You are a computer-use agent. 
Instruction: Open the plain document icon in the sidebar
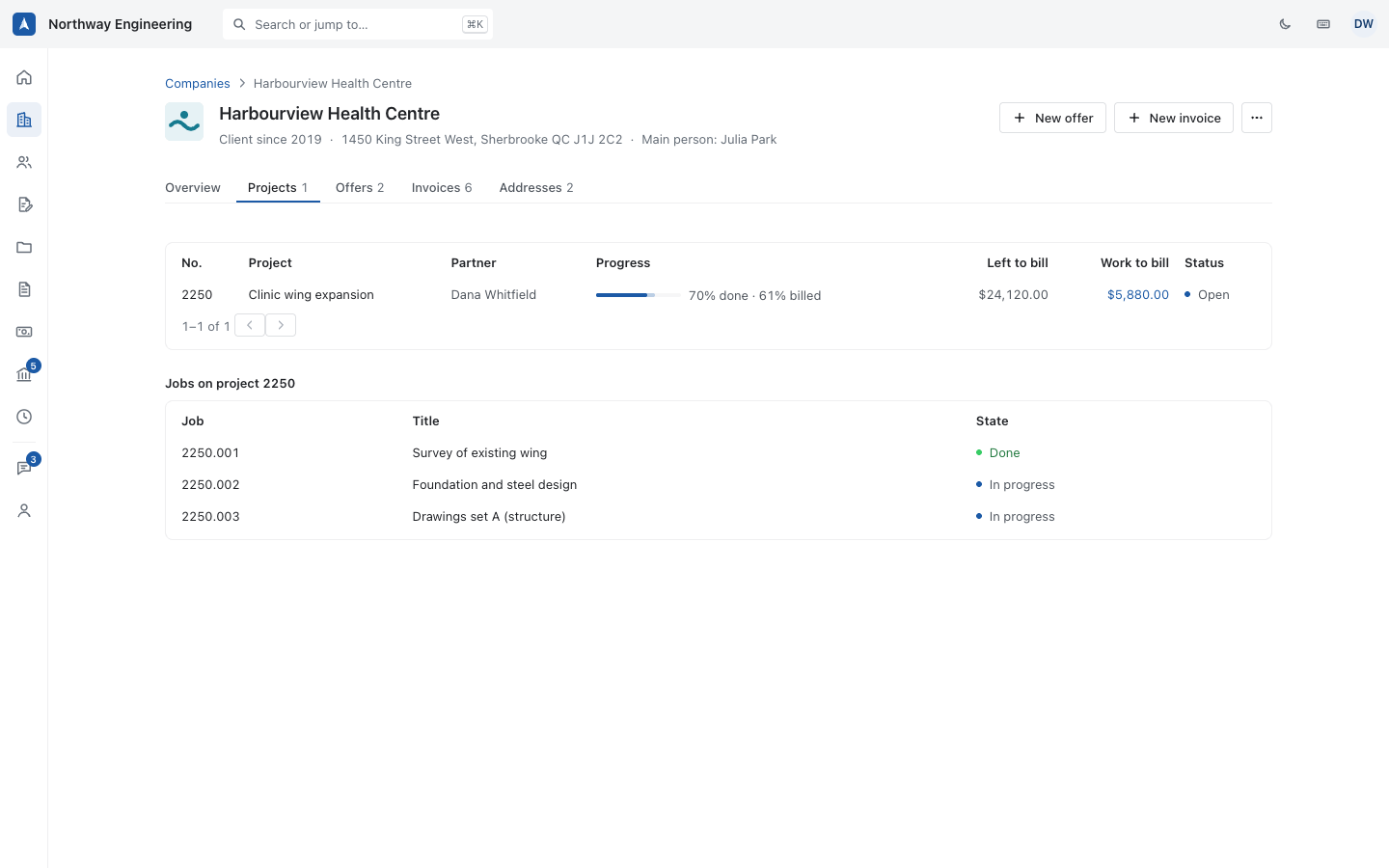click(x=24, y=289)
